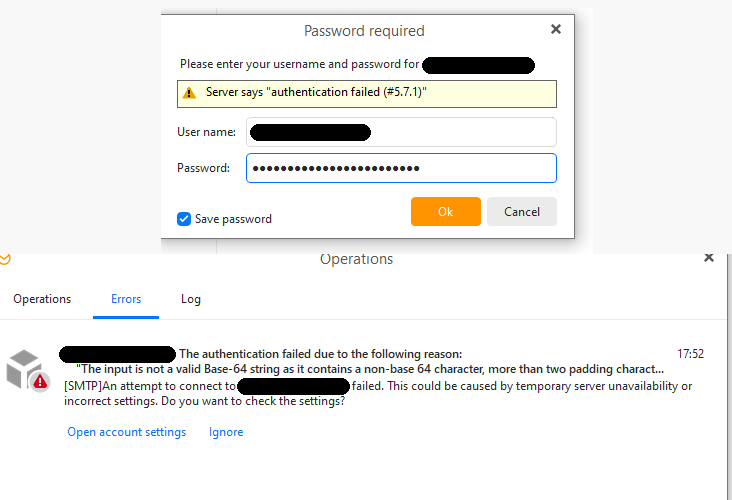Confirm credentials with the Ok button
This screenshot has width=732, height=500.
(x=446, y=211)
